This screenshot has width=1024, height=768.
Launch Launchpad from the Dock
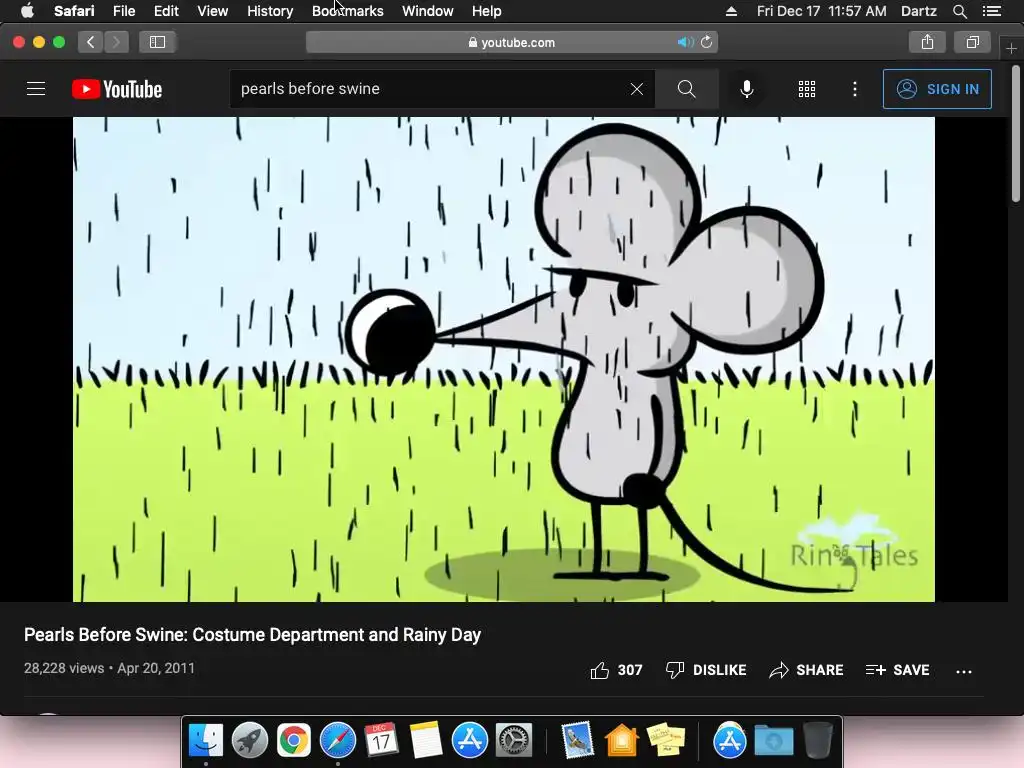(x=249, y=741)
